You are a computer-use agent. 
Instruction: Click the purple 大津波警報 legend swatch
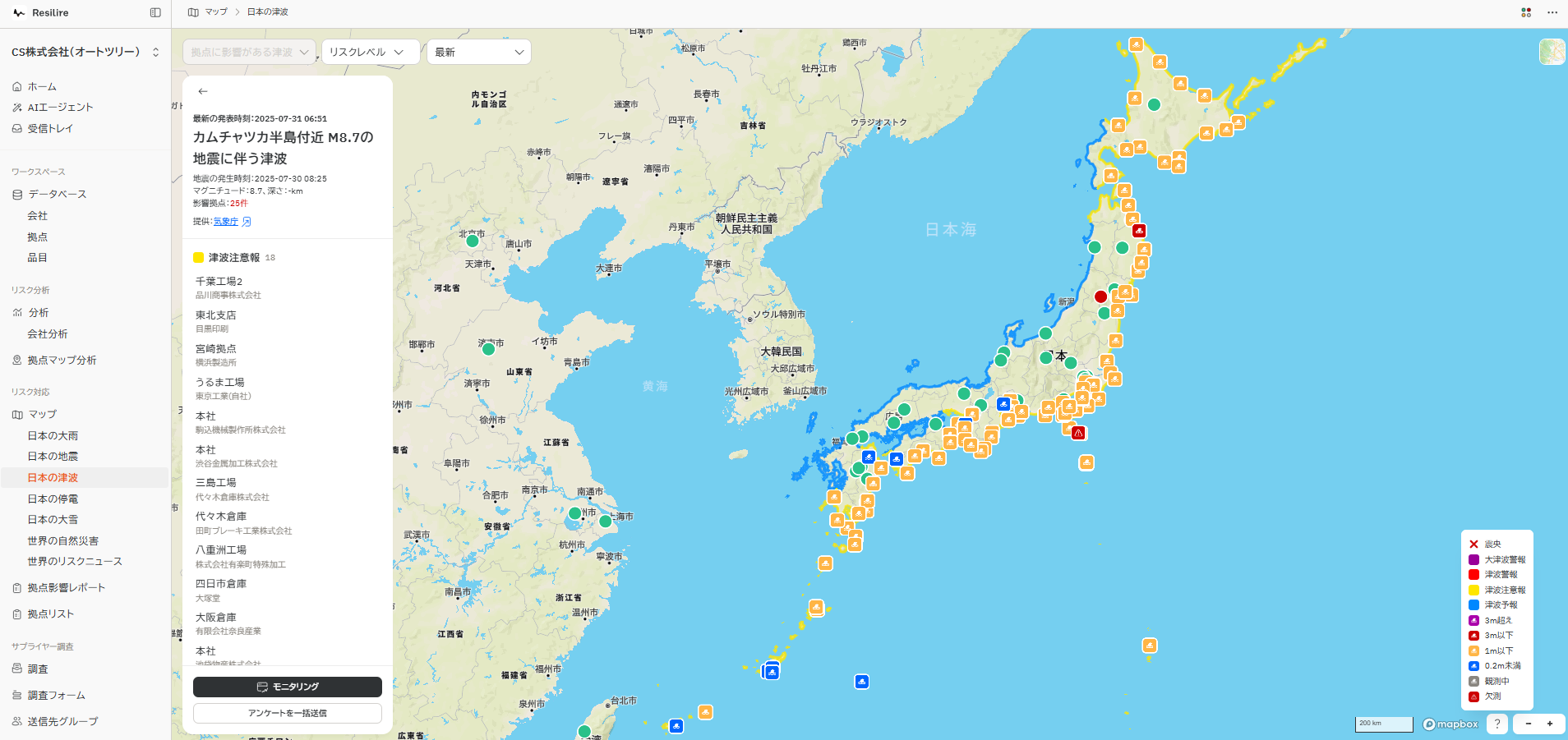[1474, 560]
